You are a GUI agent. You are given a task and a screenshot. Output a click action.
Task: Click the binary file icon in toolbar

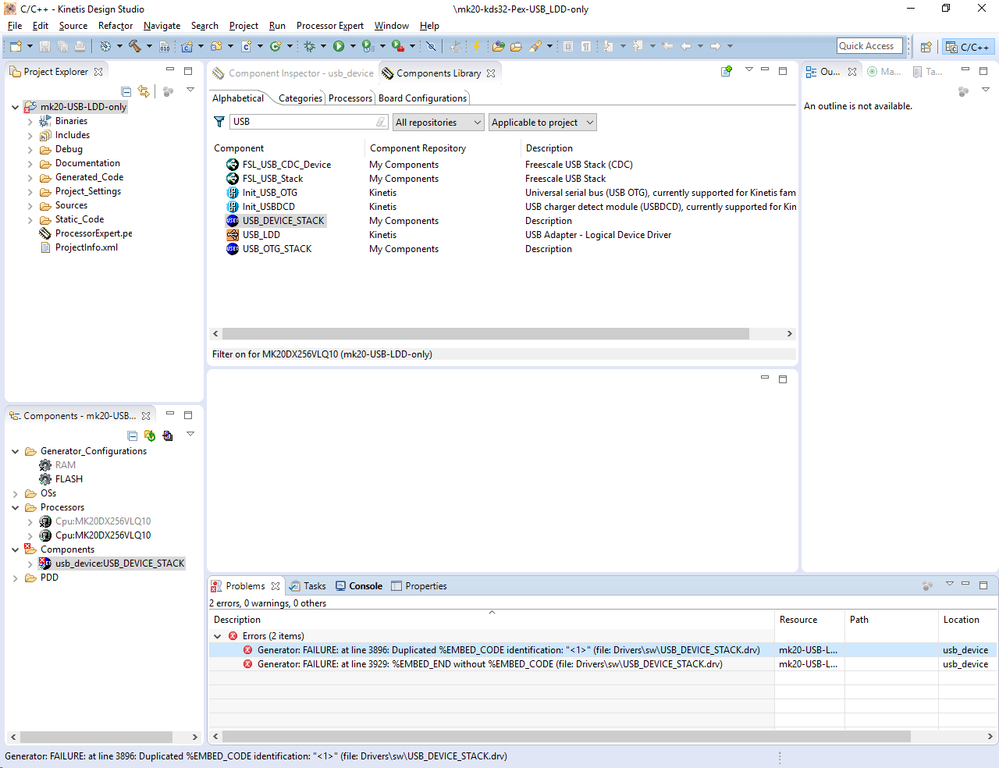tap(164, 46)
